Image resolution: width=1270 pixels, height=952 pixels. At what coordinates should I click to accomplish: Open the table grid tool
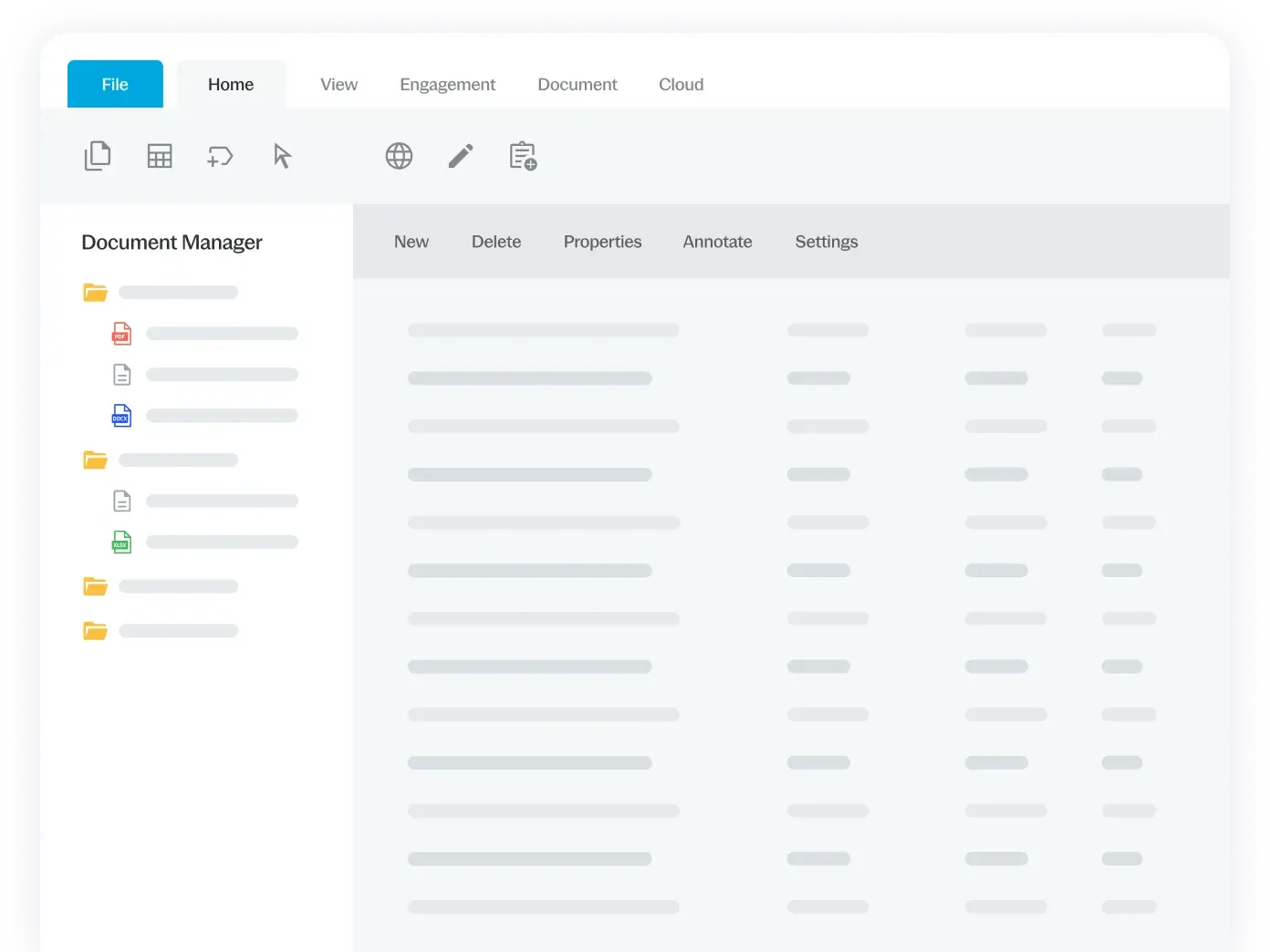point(160,156)
